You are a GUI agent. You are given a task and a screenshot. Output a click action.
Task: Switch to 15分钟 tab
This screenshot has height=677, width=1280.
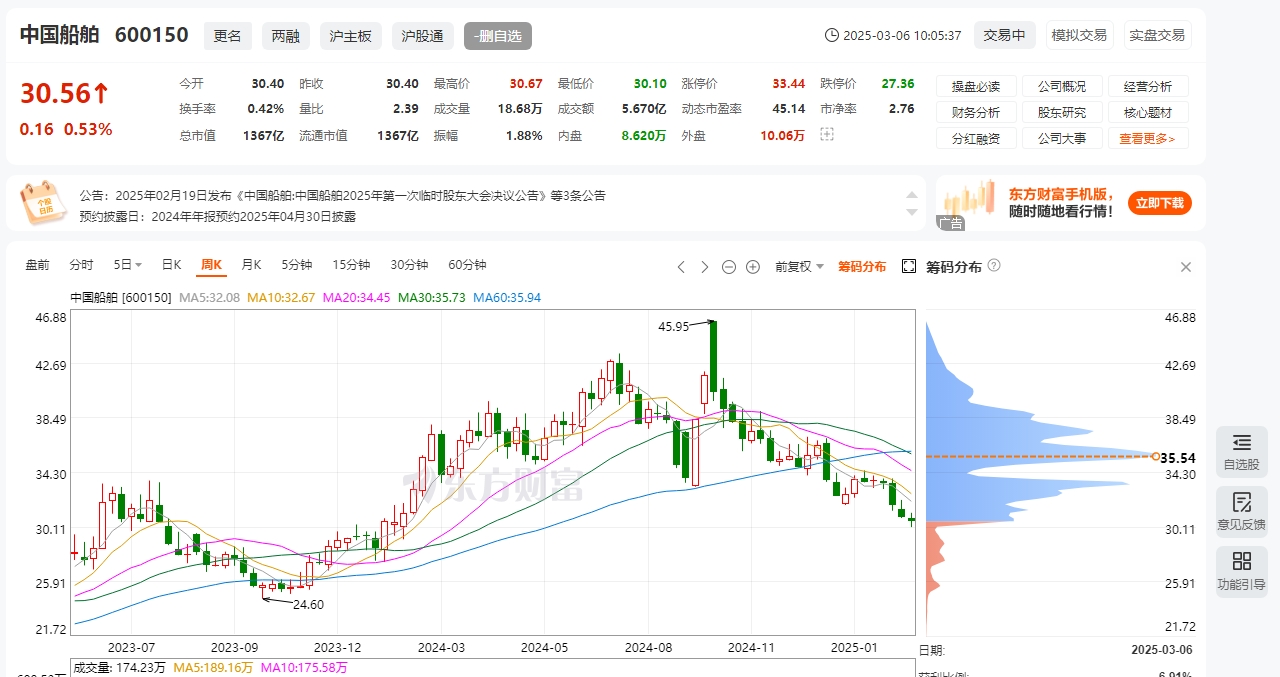351,265
